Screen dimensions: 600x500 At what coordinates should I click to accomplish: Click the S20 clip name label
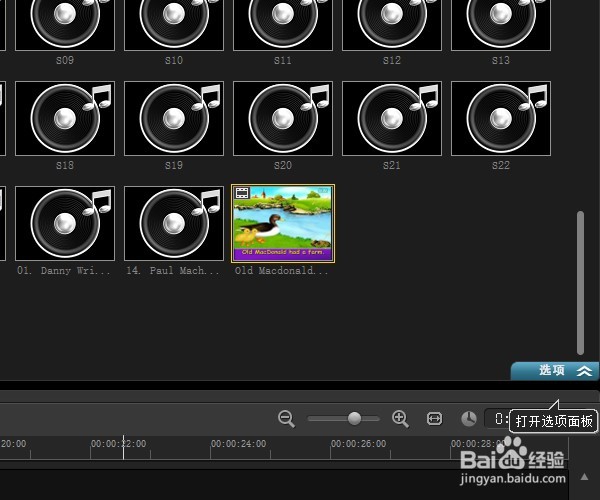coord(283,165)
